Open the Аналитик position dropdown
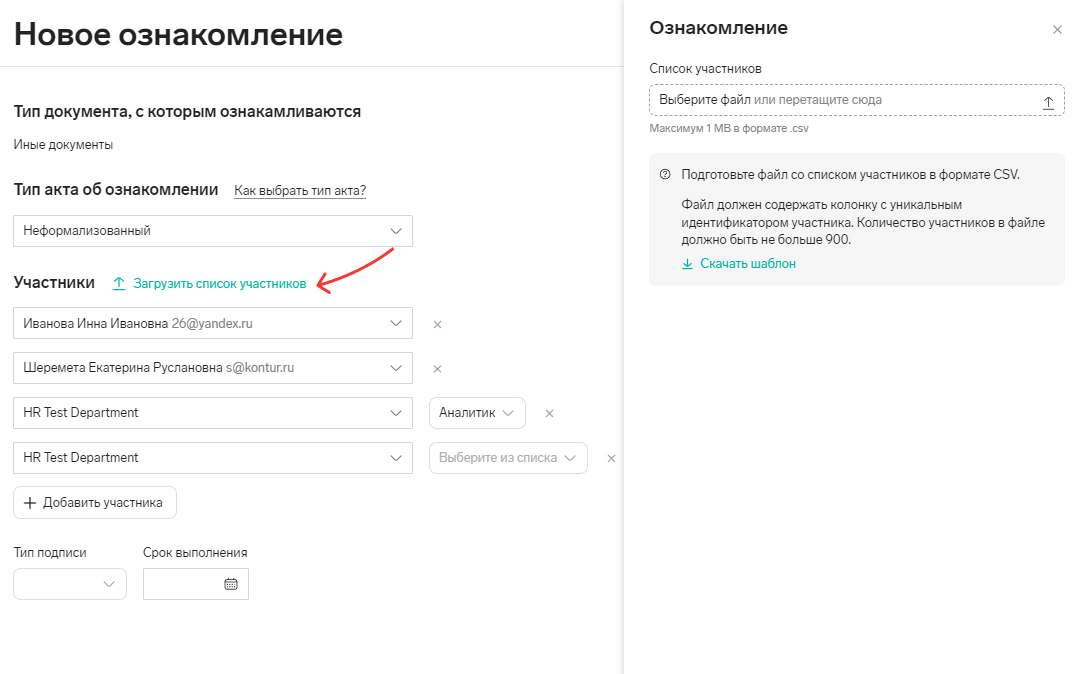Screen dimensions: 1089x674 tap(477, 413)
